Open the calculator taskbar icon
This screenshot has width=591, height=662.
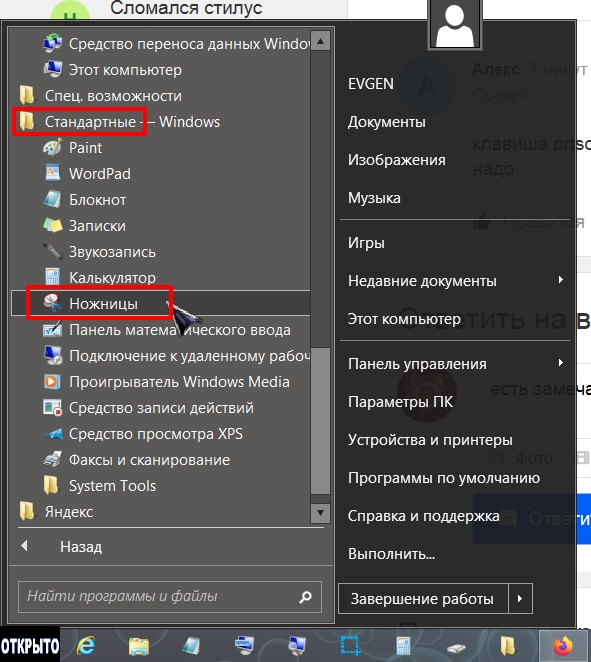tap(403, 646)
